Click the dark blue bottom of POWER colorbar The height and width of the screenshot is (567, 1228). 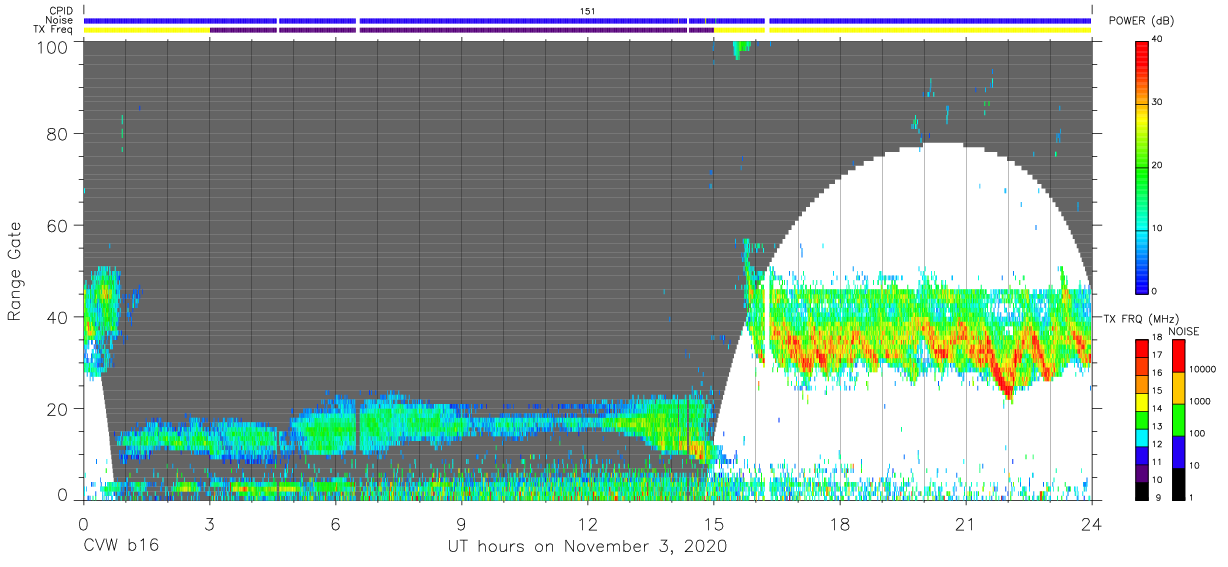(1142, 279)
